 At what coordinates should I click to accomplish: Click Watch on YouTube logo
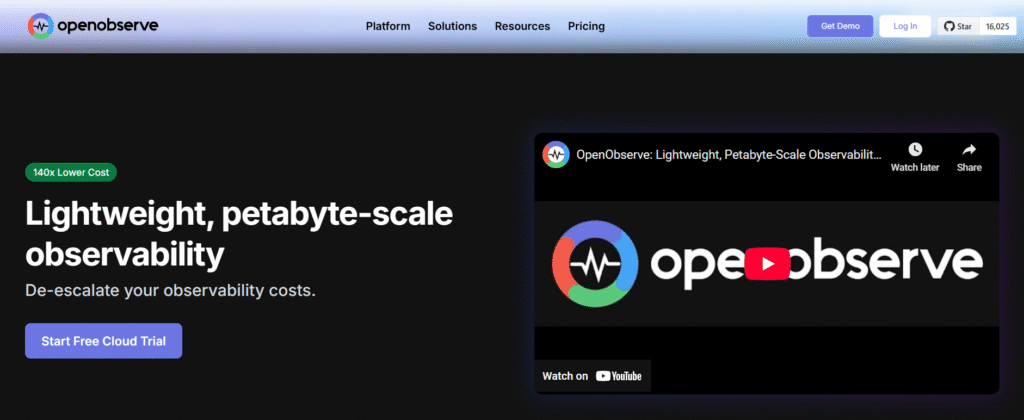tap(617, 376)
